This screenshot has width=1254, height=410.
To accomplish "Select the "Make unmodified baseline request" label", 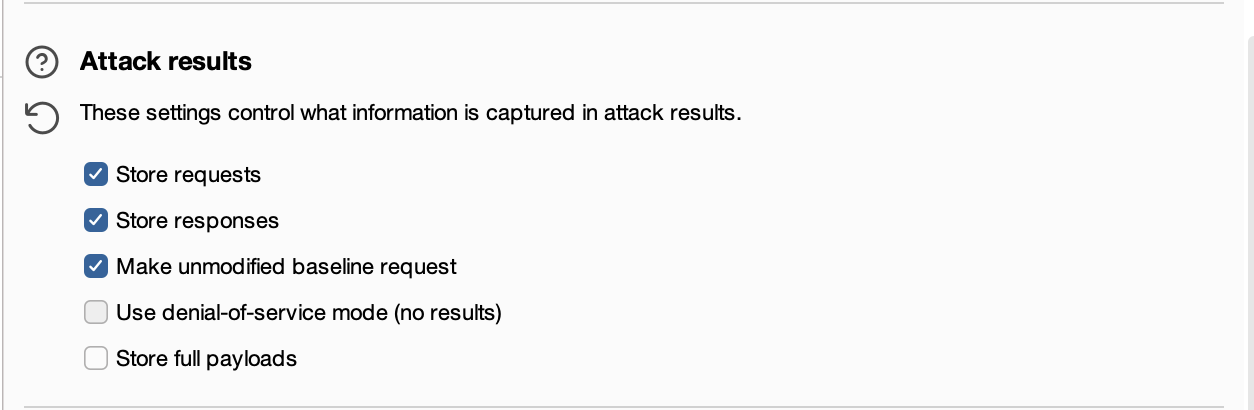I will coord(286,267).
